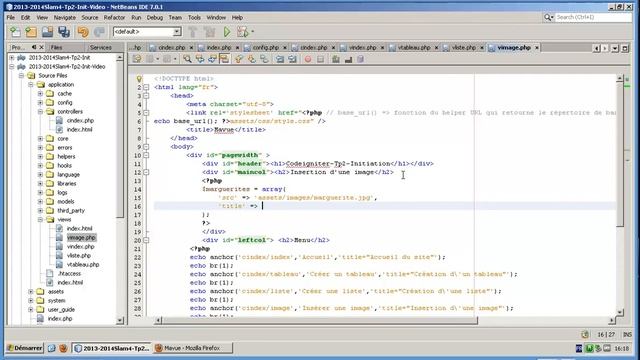Collapse the code fold at line 9

click(x=146, y=147)
